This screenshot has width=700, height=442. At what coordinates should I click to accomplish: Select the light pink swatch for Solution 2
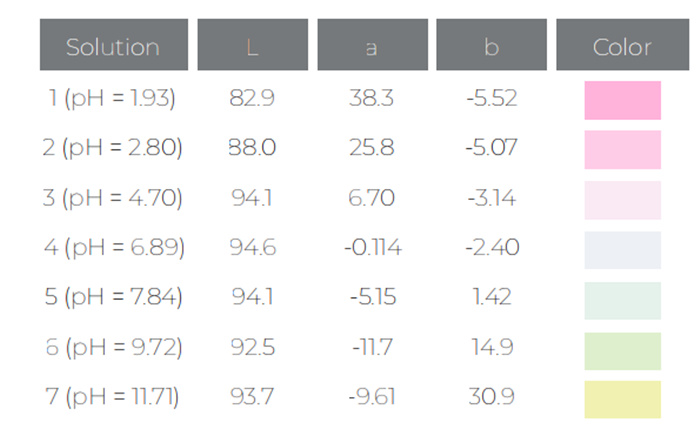point(622,150)
